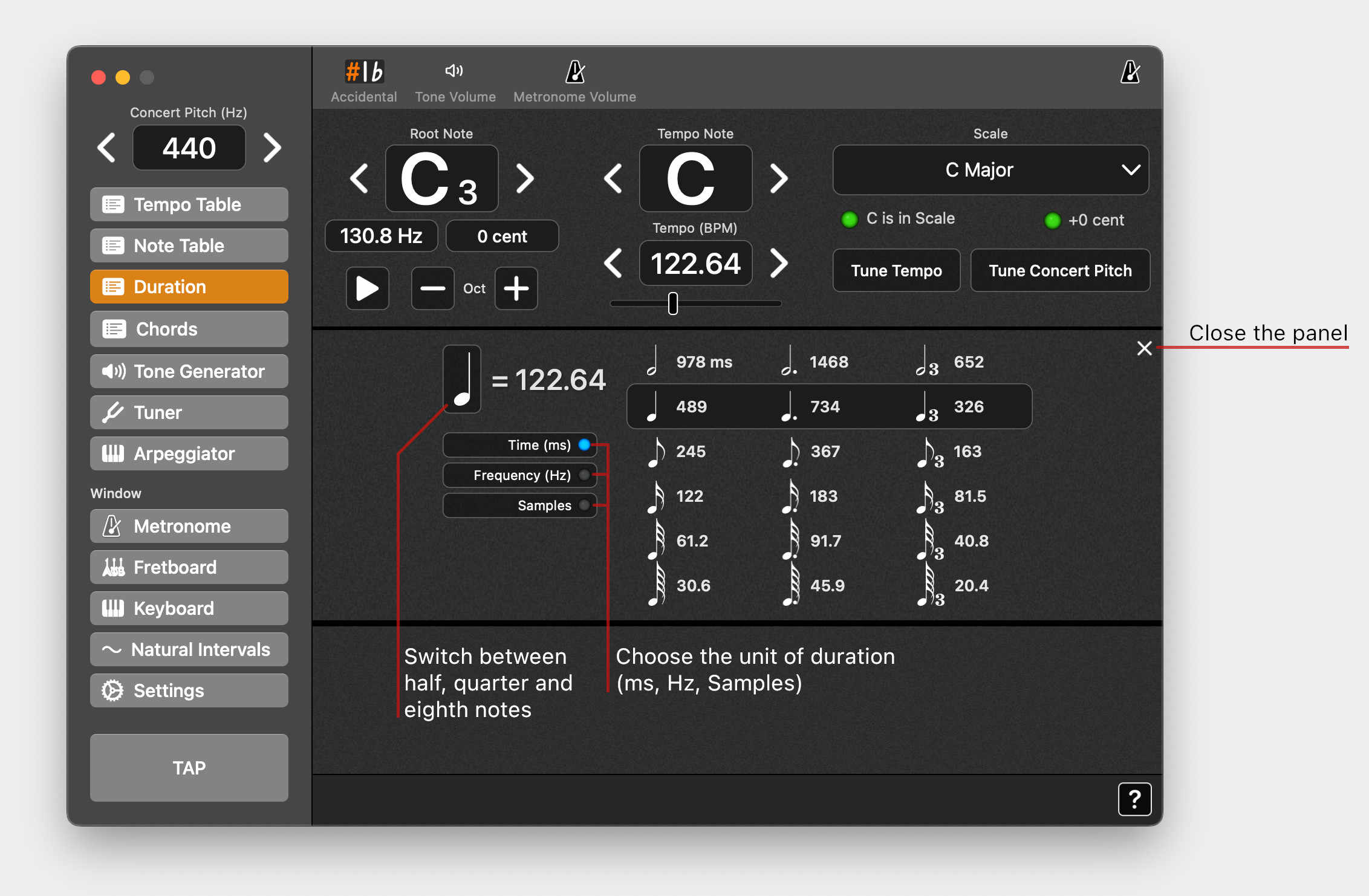
Task: Open the Tempo Table panel
Action: point(189,204)
